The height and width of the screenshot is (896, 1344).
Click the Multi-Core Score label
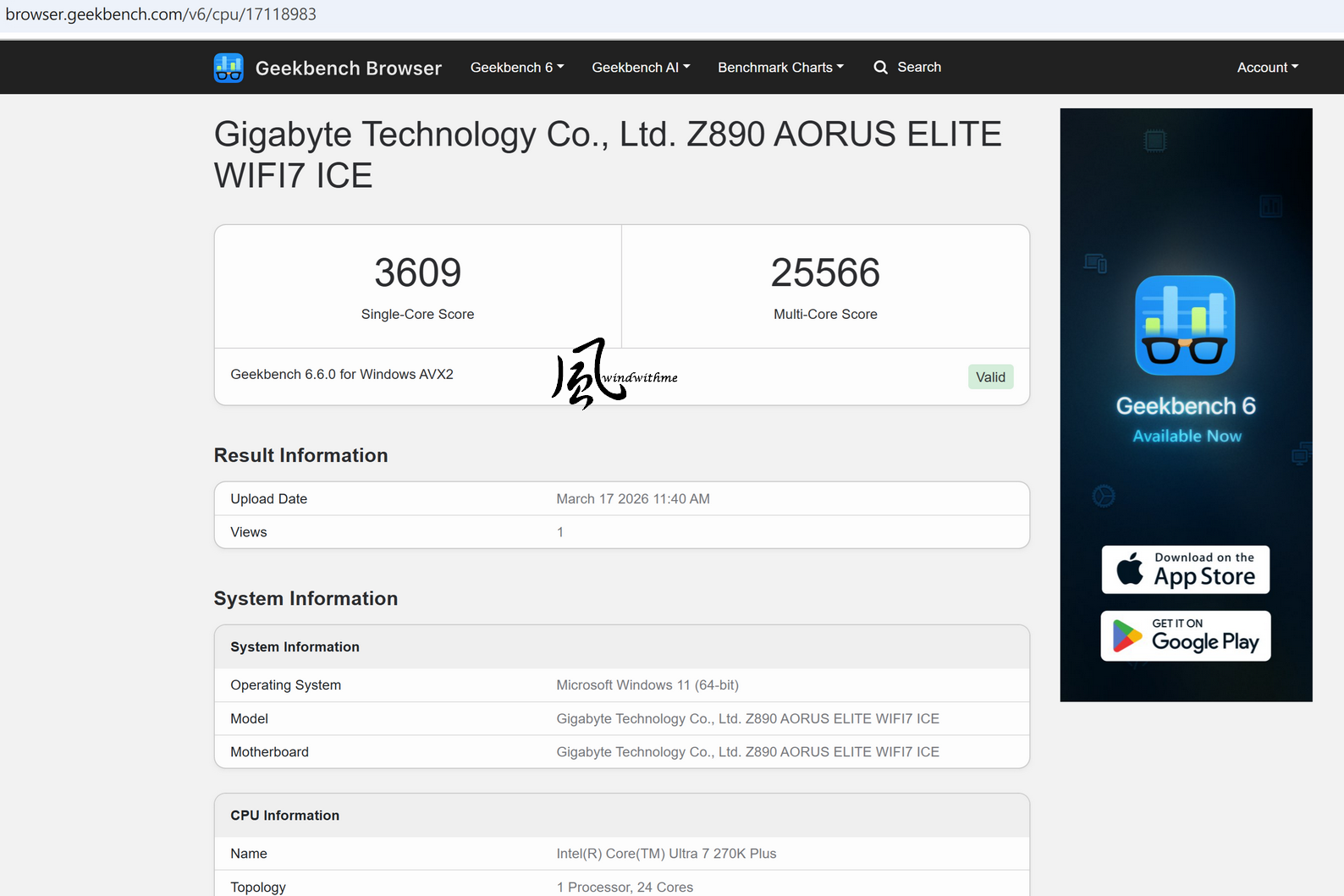tap(825, 314)
